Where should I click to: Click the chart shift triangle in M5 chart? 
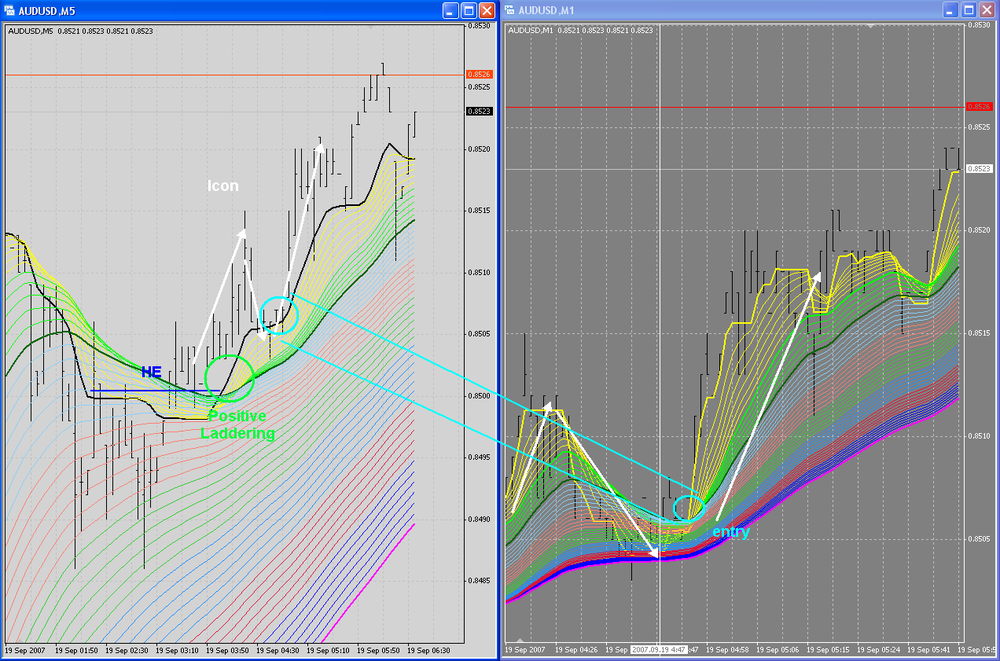tap(371, 27)
